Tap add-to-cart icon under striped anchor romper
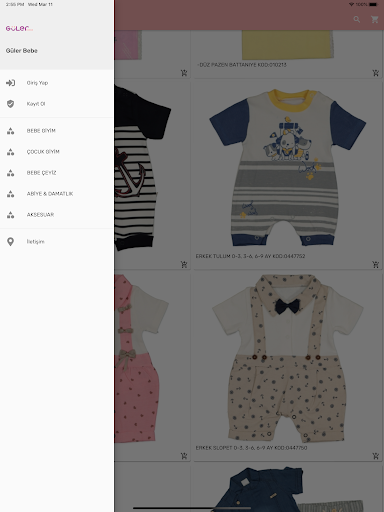384x512 pixels. point(184,264)
